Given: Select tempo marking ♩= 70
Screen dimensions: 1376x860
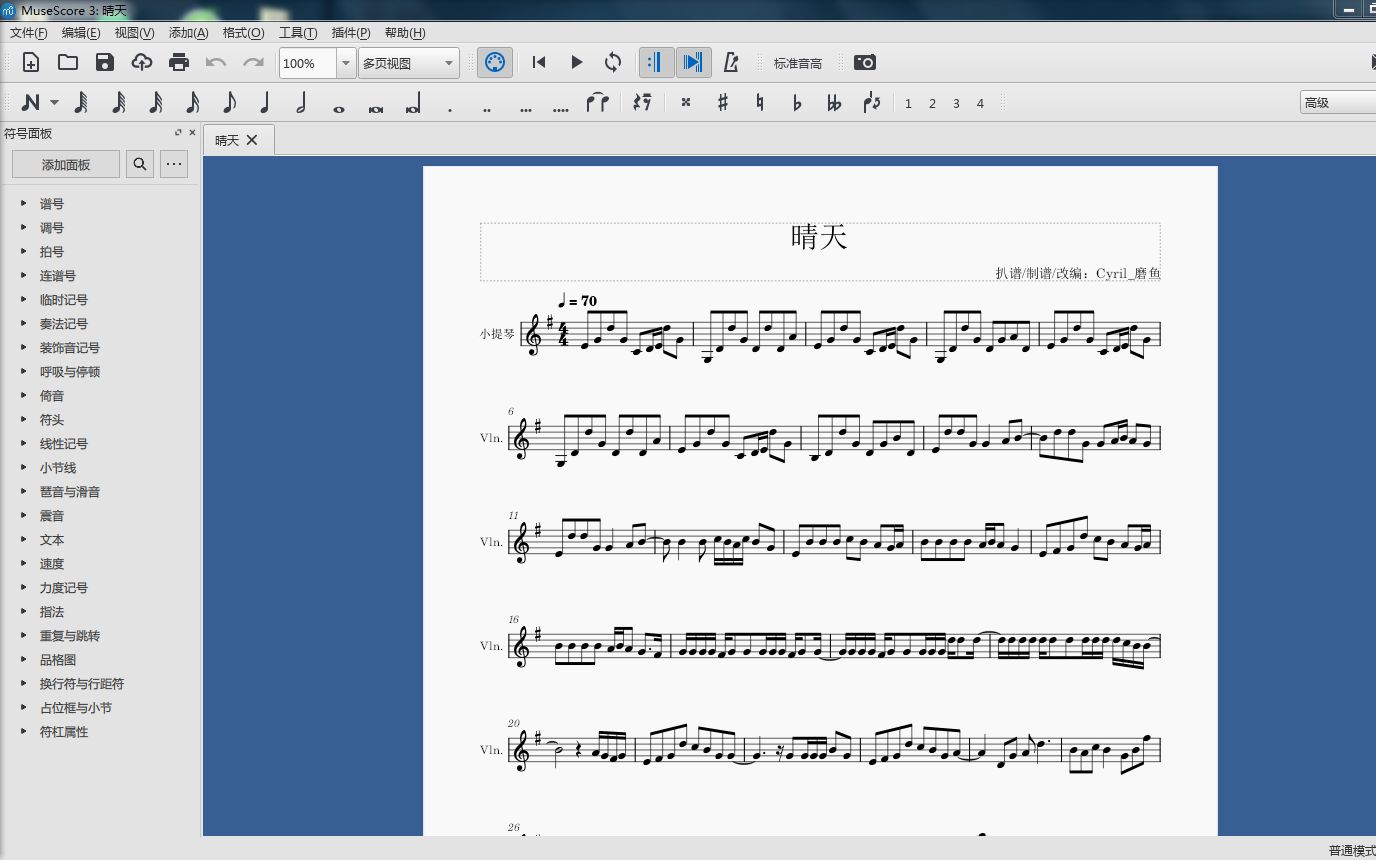Looking at the screenshot, I should click(x=577, y=300).
